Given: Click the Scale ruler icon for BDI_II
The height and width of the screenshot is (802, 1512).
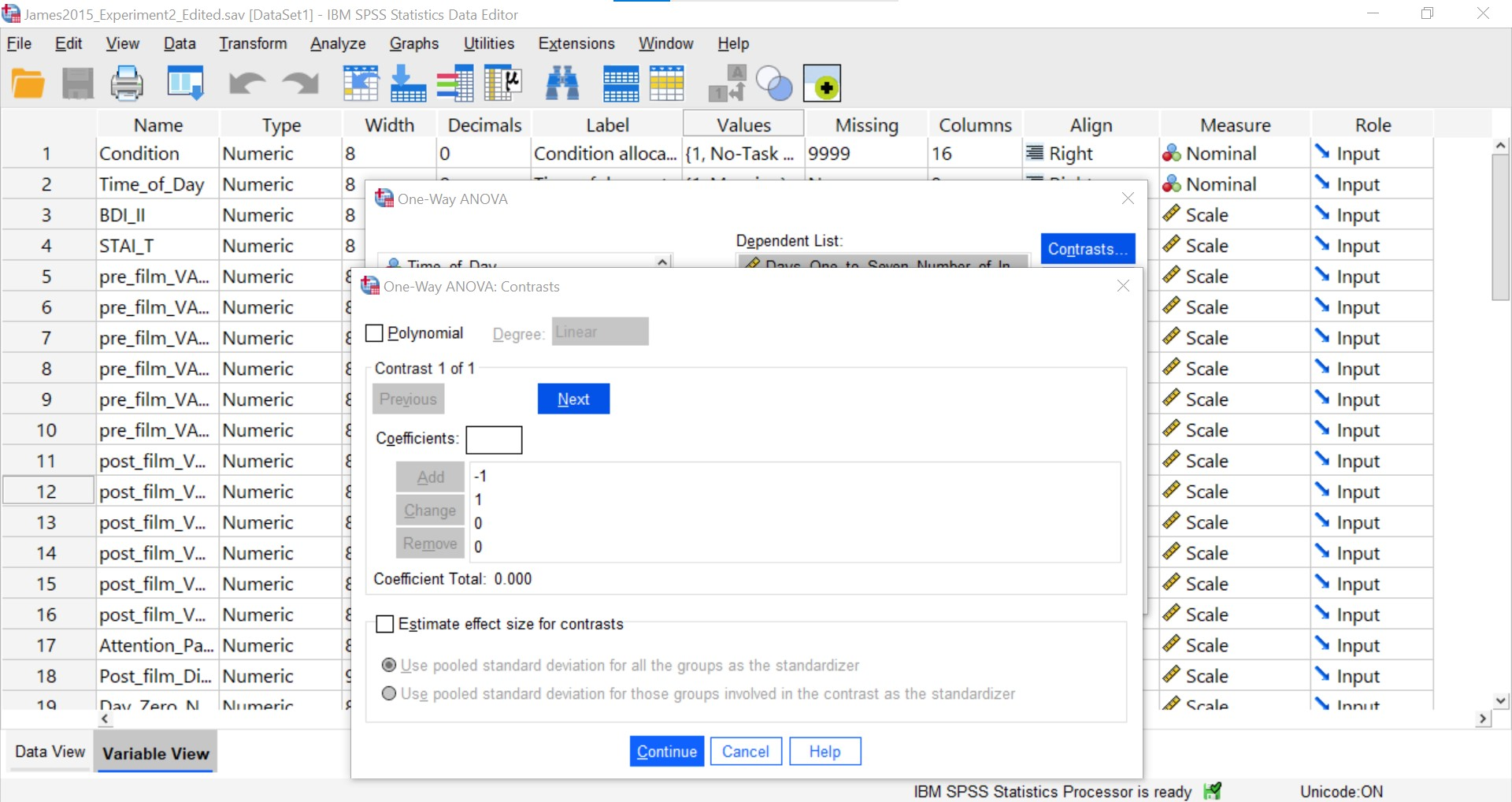Looking at the screenshot, I should [1172, 214].
